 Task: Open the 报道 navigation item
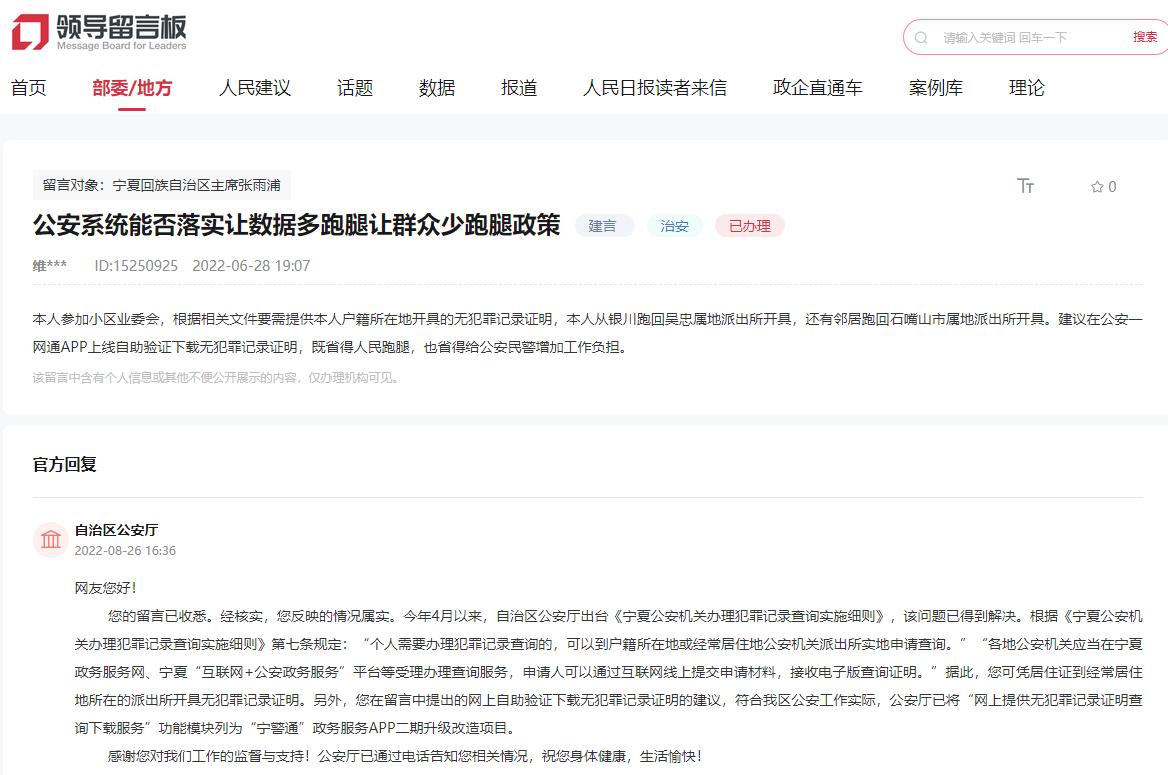click(x=519, y=88)
